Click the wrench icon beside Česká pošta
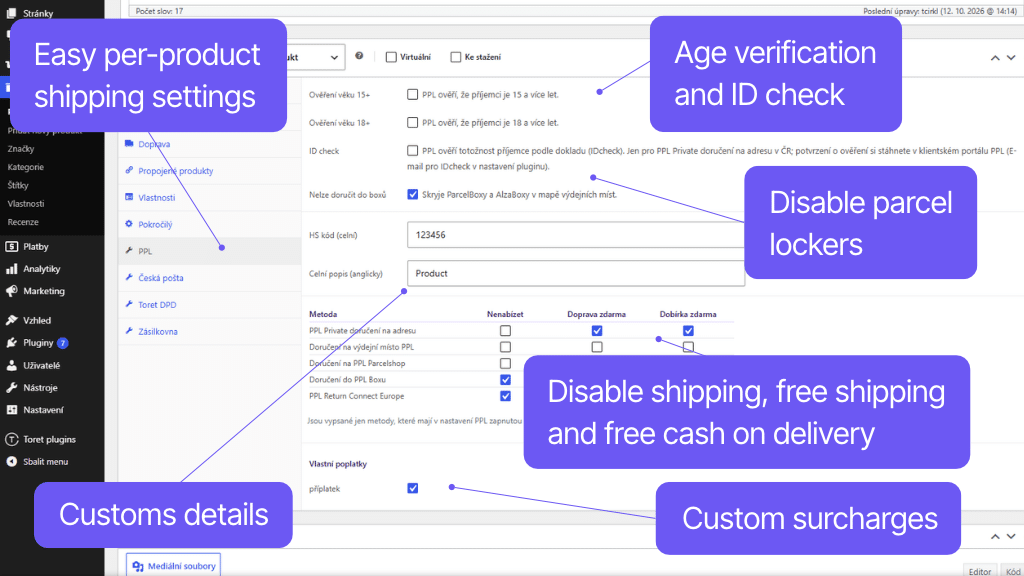The width and height of the screenshot is (1024, 576). click(x=129, y=278)
